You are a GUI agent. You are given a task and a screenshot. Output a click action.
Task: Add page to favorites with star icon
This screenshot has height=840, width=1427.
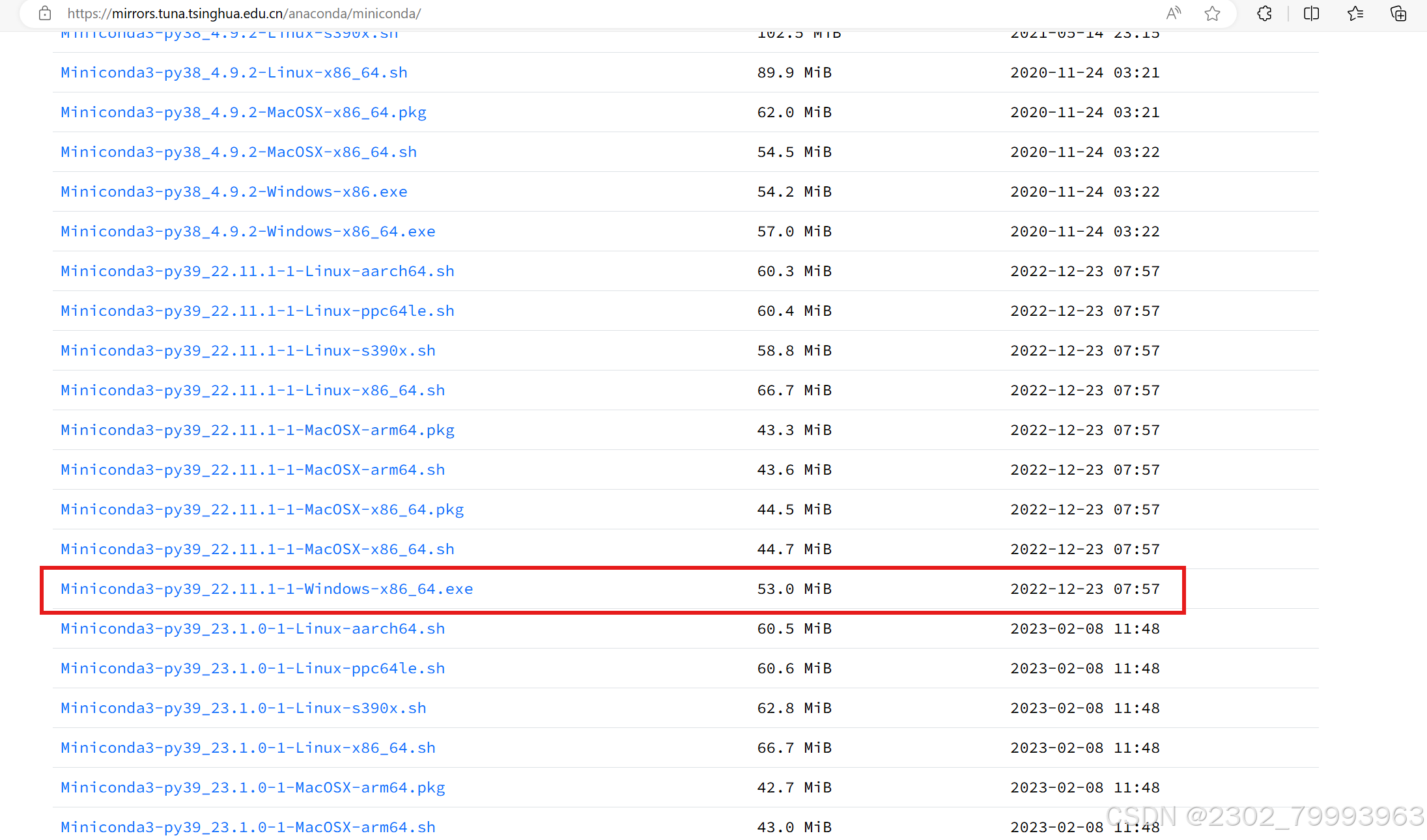tap(1212, 13)
